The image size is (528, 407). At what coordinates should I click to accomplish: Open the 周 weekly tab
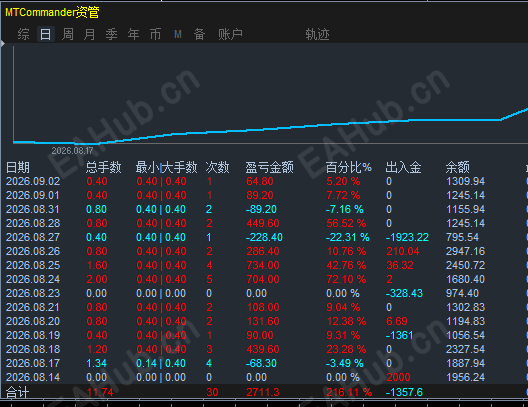point(68,34)
